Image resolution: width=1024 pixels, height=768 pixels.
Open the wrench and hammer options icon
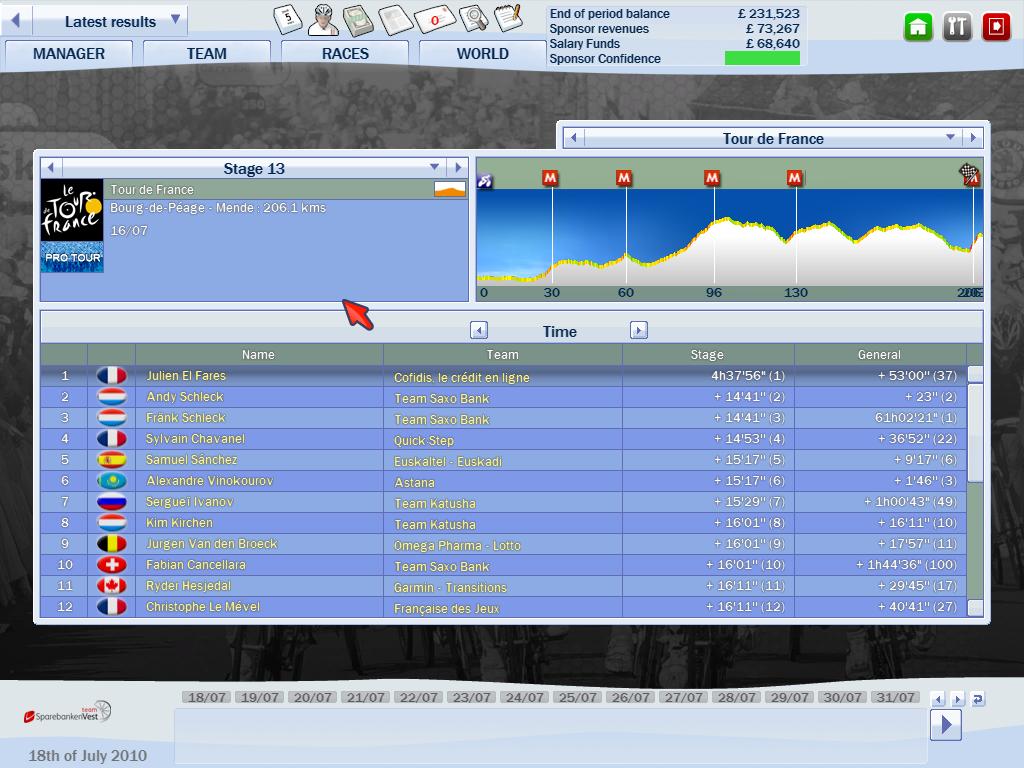coord(957,27)
